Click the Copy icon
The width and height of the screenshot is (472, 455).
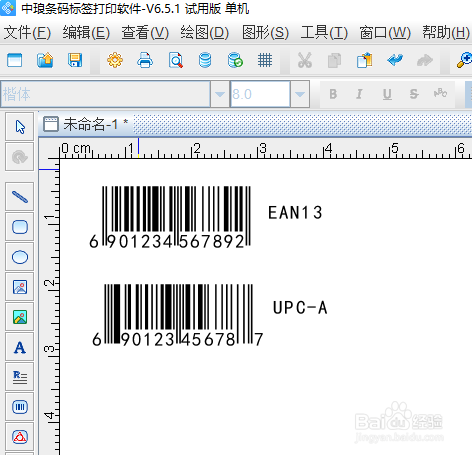[334, 60]
